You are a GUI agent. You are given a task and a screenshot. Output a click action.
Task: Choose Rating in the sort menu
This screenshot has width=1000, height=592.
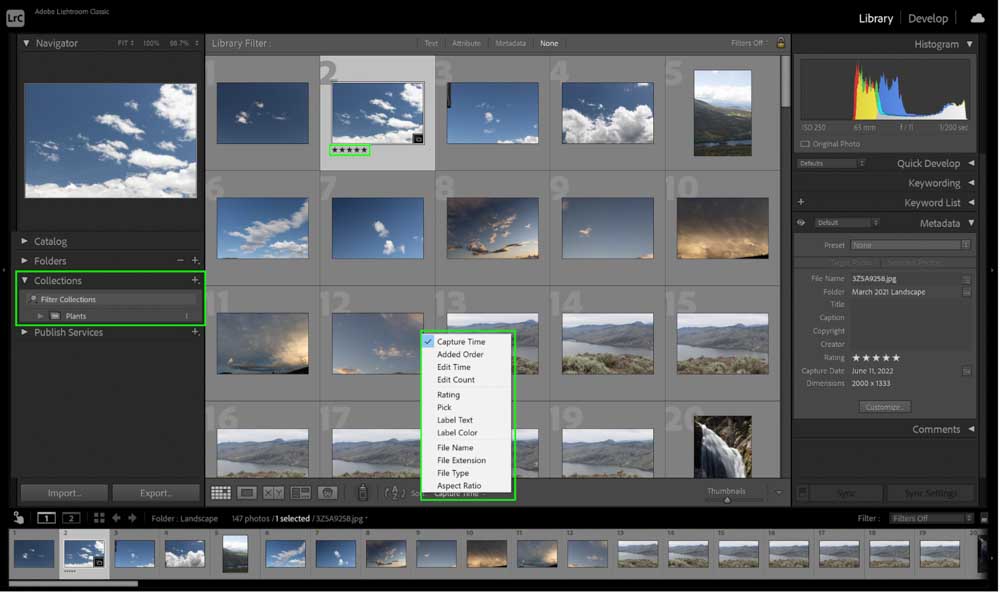tap(448, 395)
